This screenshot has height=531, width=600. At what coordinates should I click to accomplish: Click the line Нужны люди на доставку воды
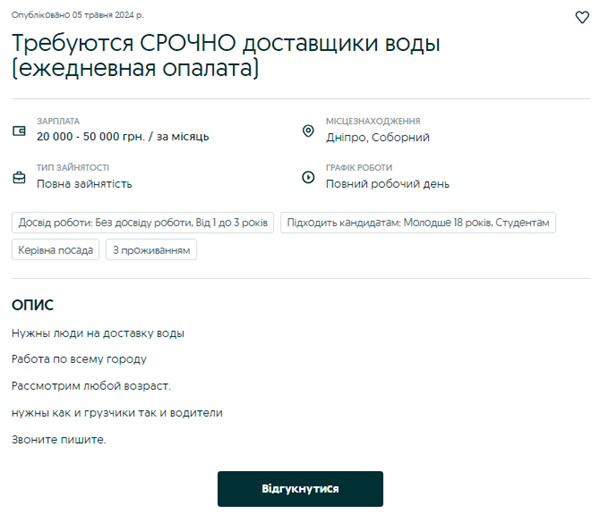coord(98,333)
